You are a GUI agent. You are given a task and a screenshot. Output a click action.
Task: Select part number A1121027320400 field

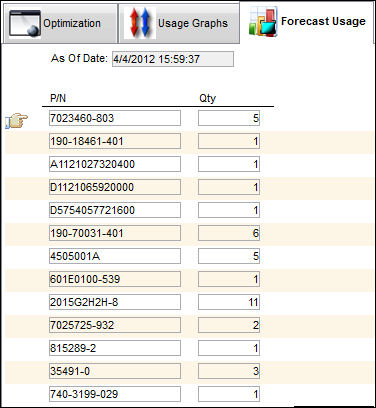115,164
